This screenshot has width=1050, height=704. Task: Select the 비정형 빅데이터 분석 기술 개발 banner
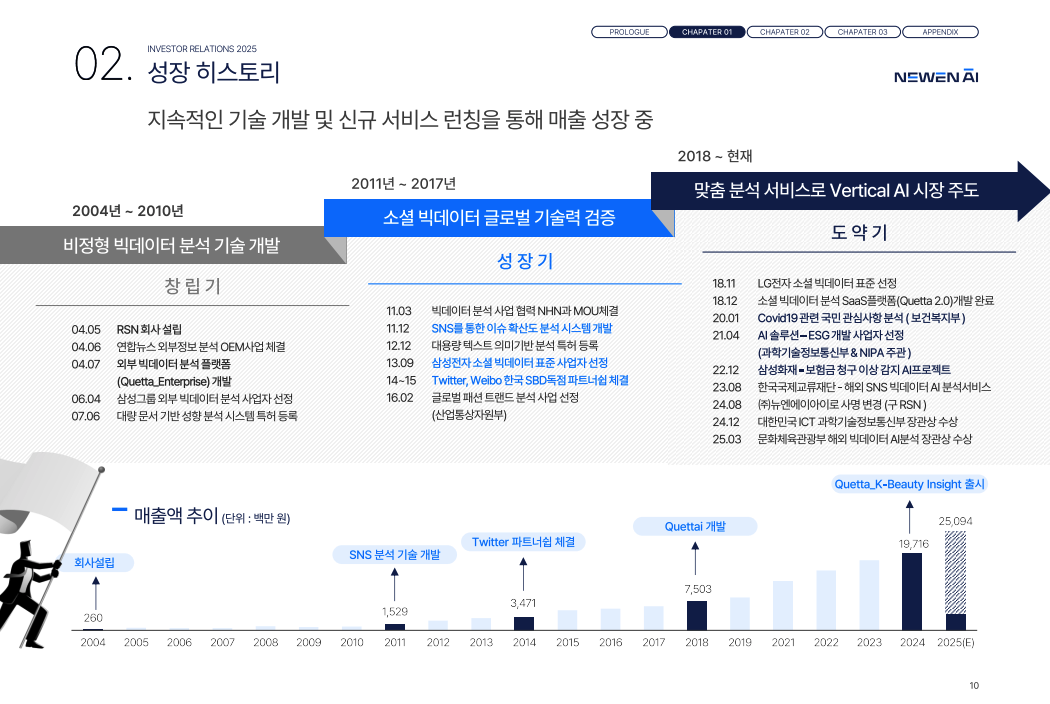pyautogui.click(x=171, y=245)
